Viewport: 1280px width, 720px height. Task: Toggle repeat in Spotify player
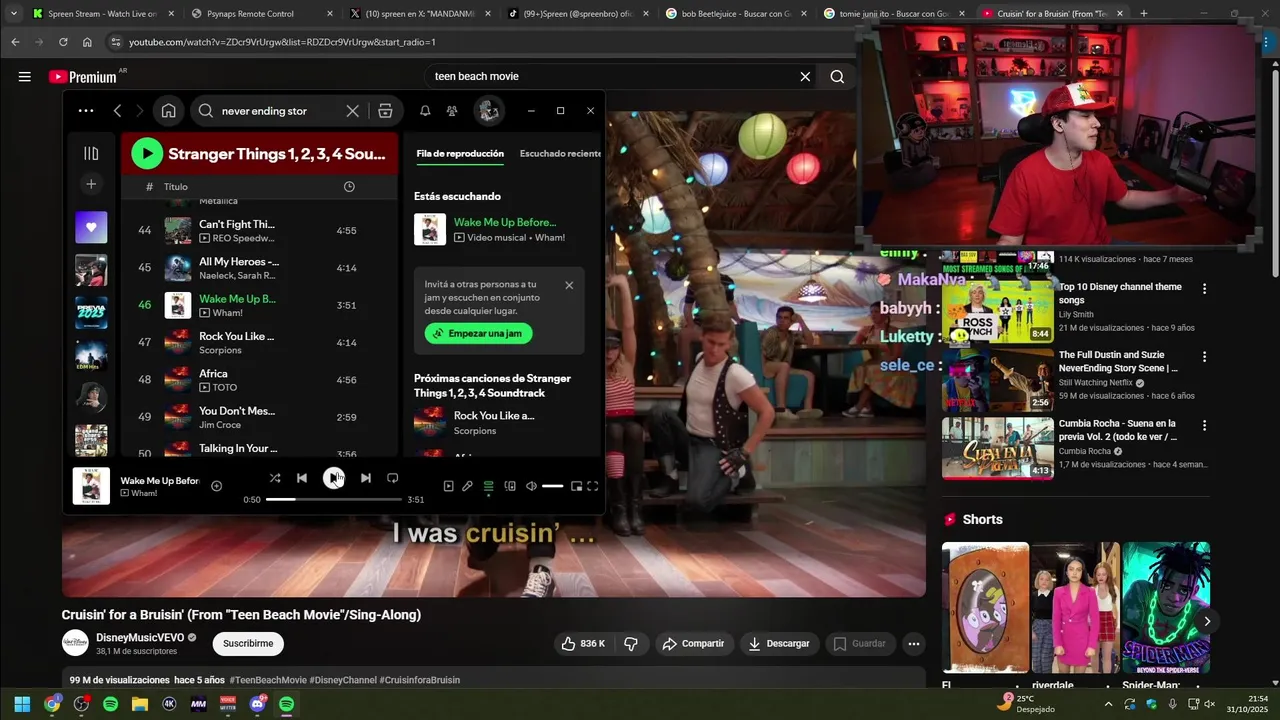click(x=392, y=478)
